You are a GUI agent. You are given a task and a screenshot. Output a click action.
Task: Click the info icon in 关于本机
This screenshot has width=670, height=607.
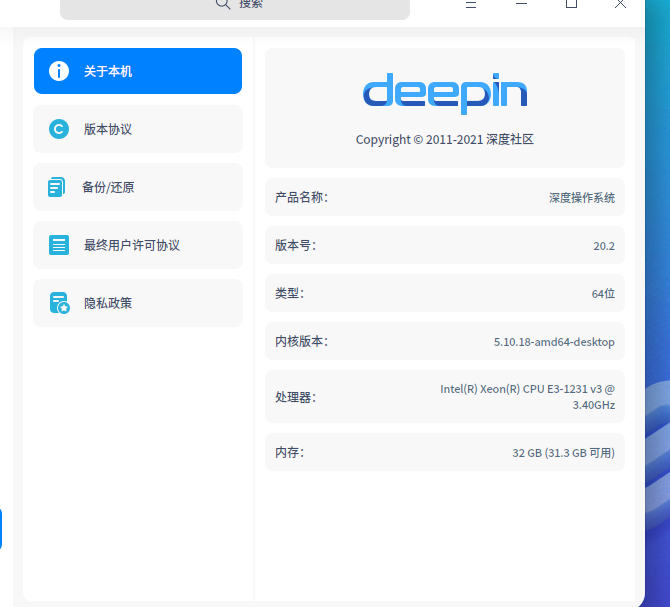tap(59, 71)
